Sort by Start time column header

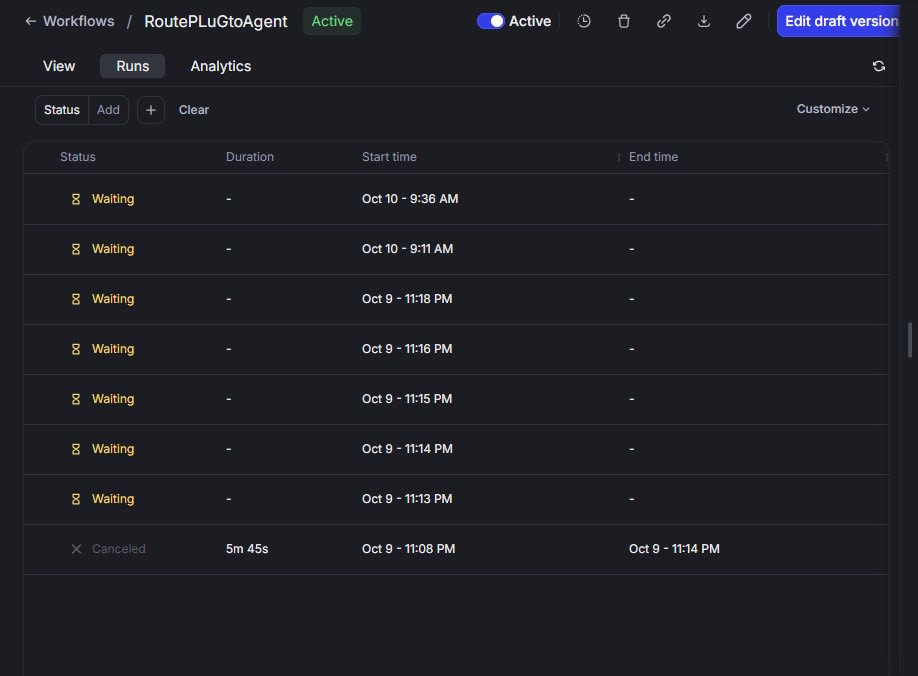tap(389, 157)
